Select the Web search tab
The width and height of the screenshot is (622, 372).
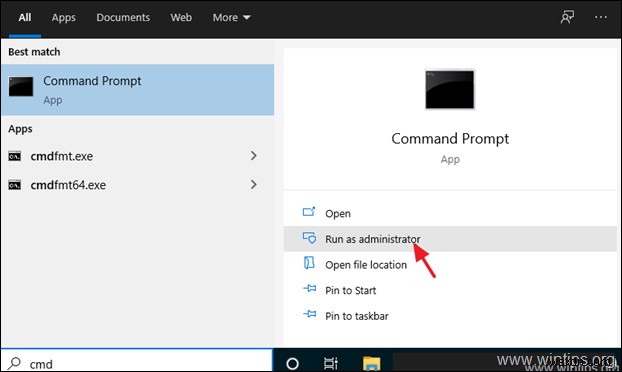point(181,17)
